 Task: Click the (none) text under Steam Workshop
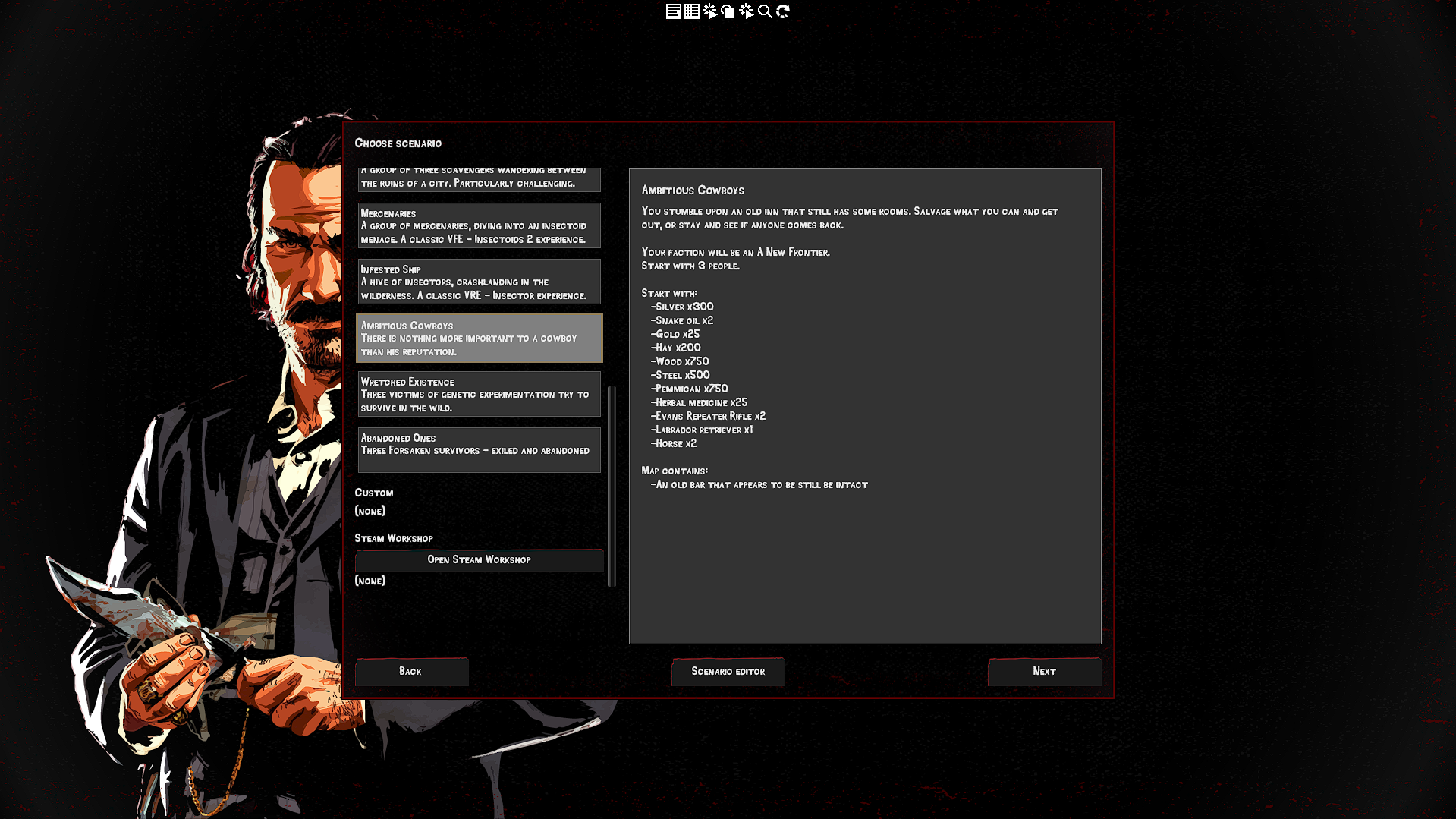point(370,581)
